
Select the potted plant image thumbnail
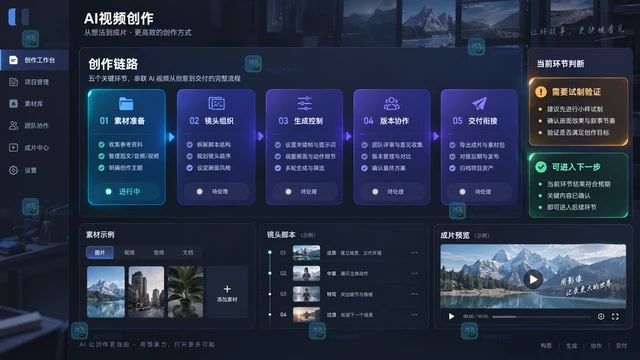(x=185, y=292)
